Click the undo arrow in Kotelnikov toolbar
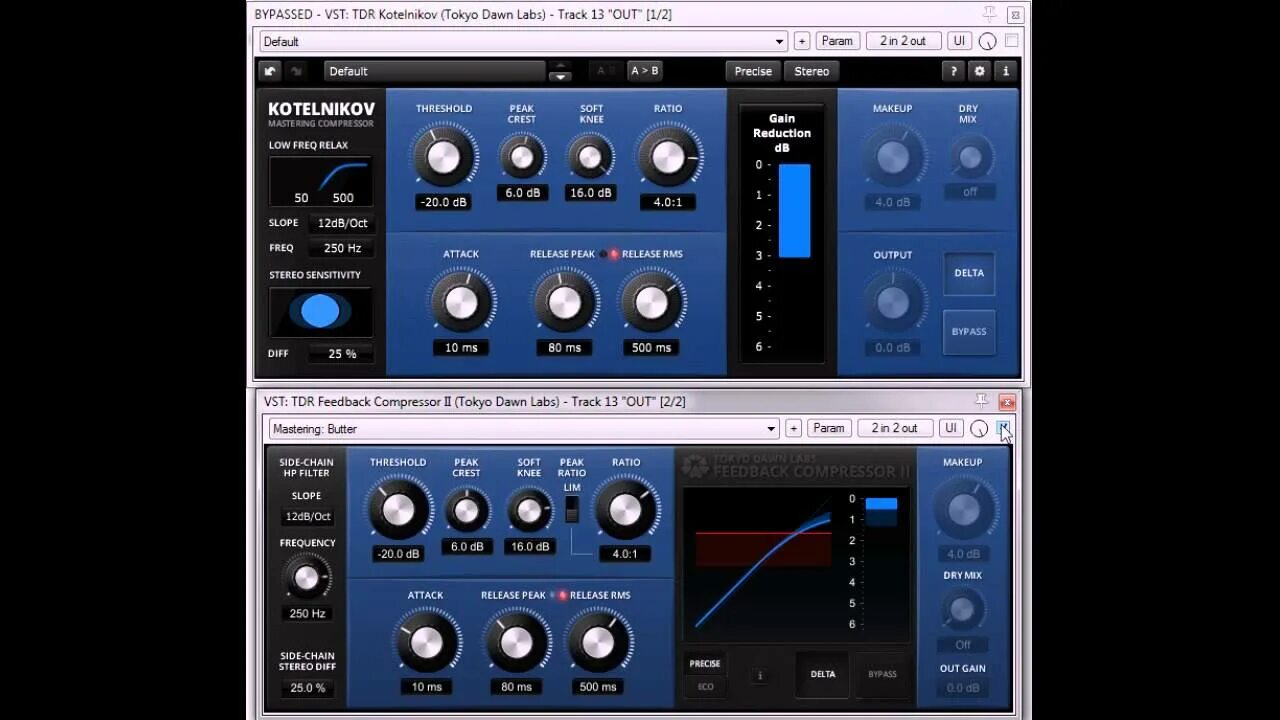The image size is (1280, 720). [x=270, y=71]
